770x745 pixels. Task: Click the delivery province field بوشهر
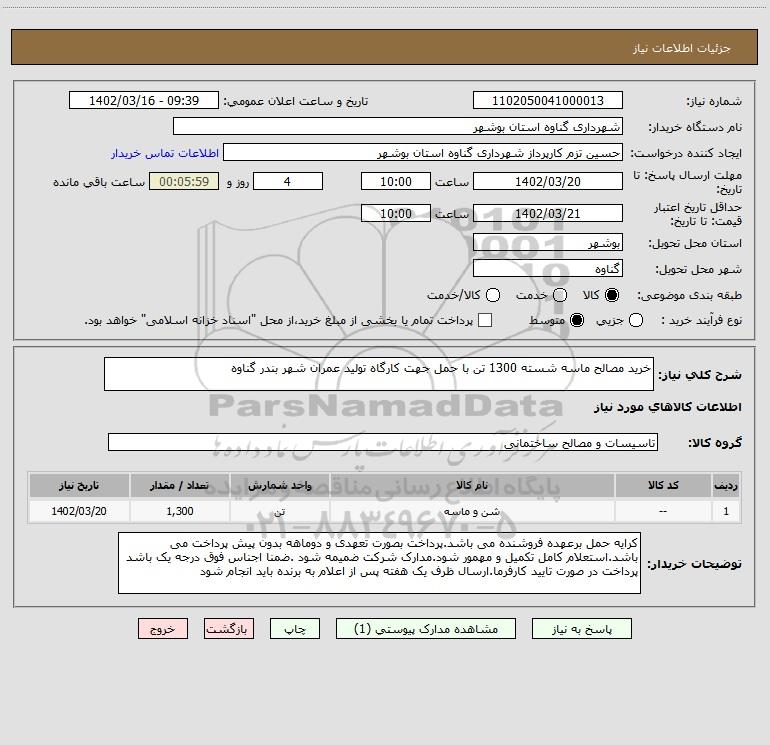coord(548,243)
